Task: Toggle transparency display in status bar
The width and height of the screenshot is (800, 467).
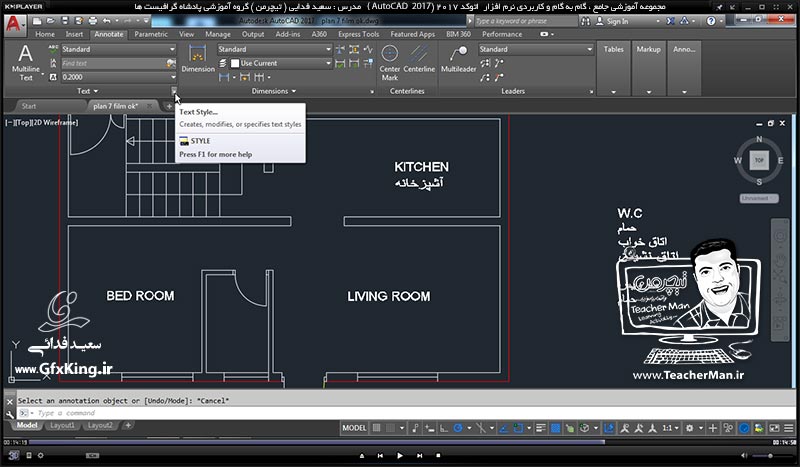Action: pos(555,428)
